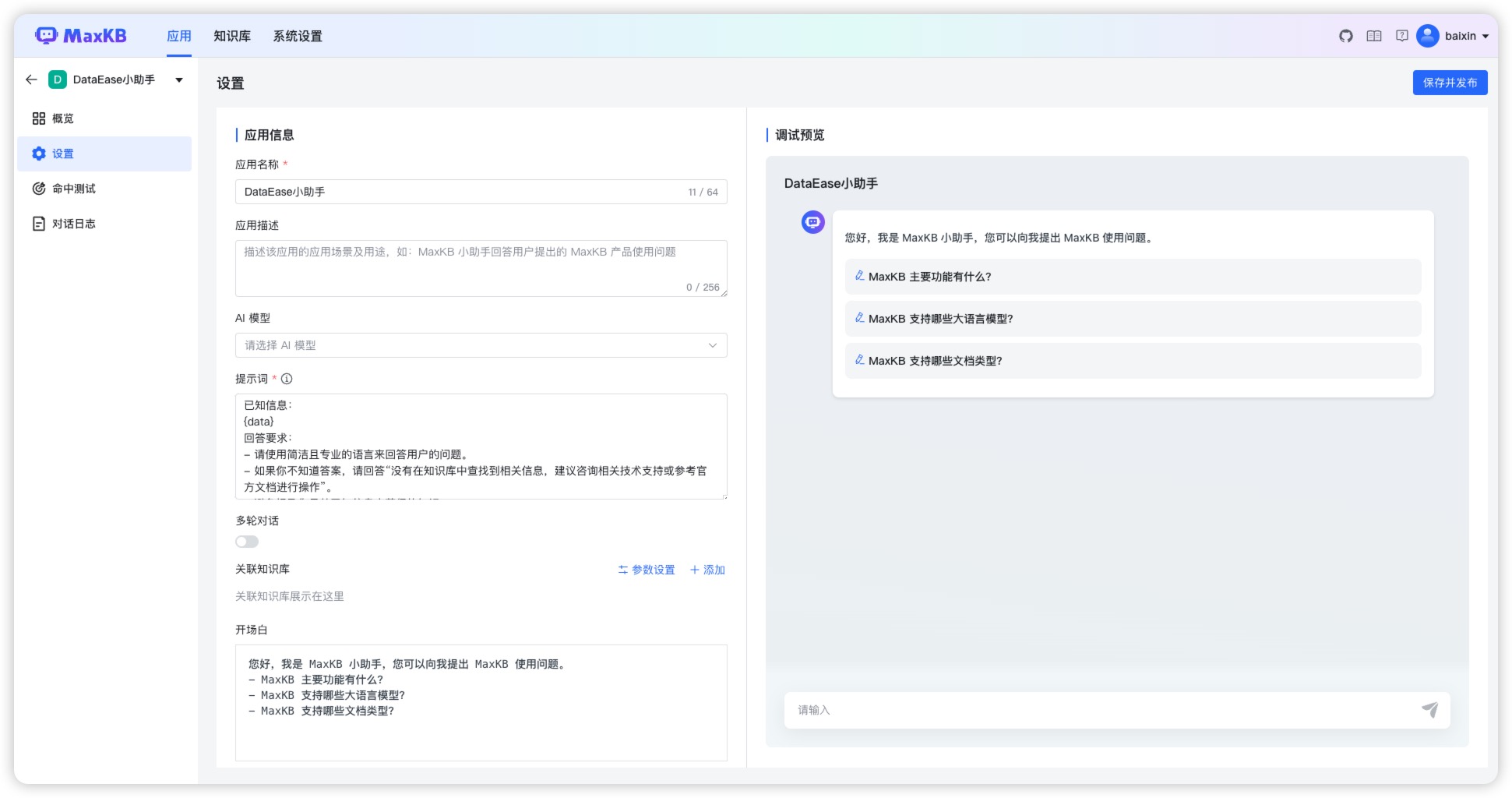Click the 保存并发布 button
1512x798 pixels.
click(x=1450, y=81)
